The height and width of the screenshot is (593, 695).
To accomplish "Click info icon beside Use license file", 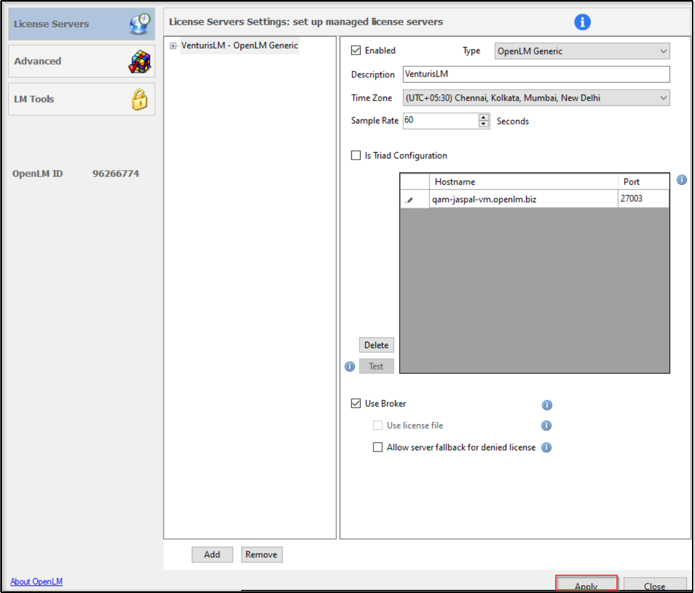I will click(x=547, y=426).
